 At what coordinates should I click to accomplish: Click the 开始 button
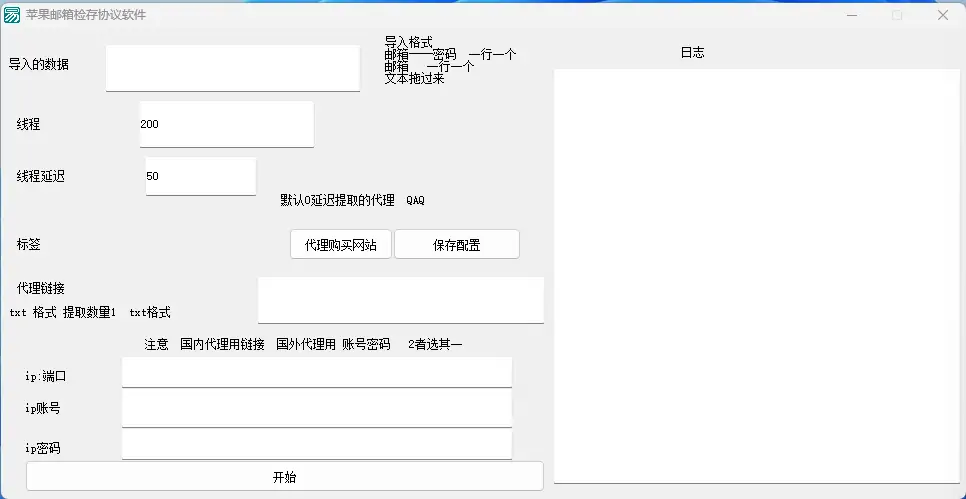(285, 476)
